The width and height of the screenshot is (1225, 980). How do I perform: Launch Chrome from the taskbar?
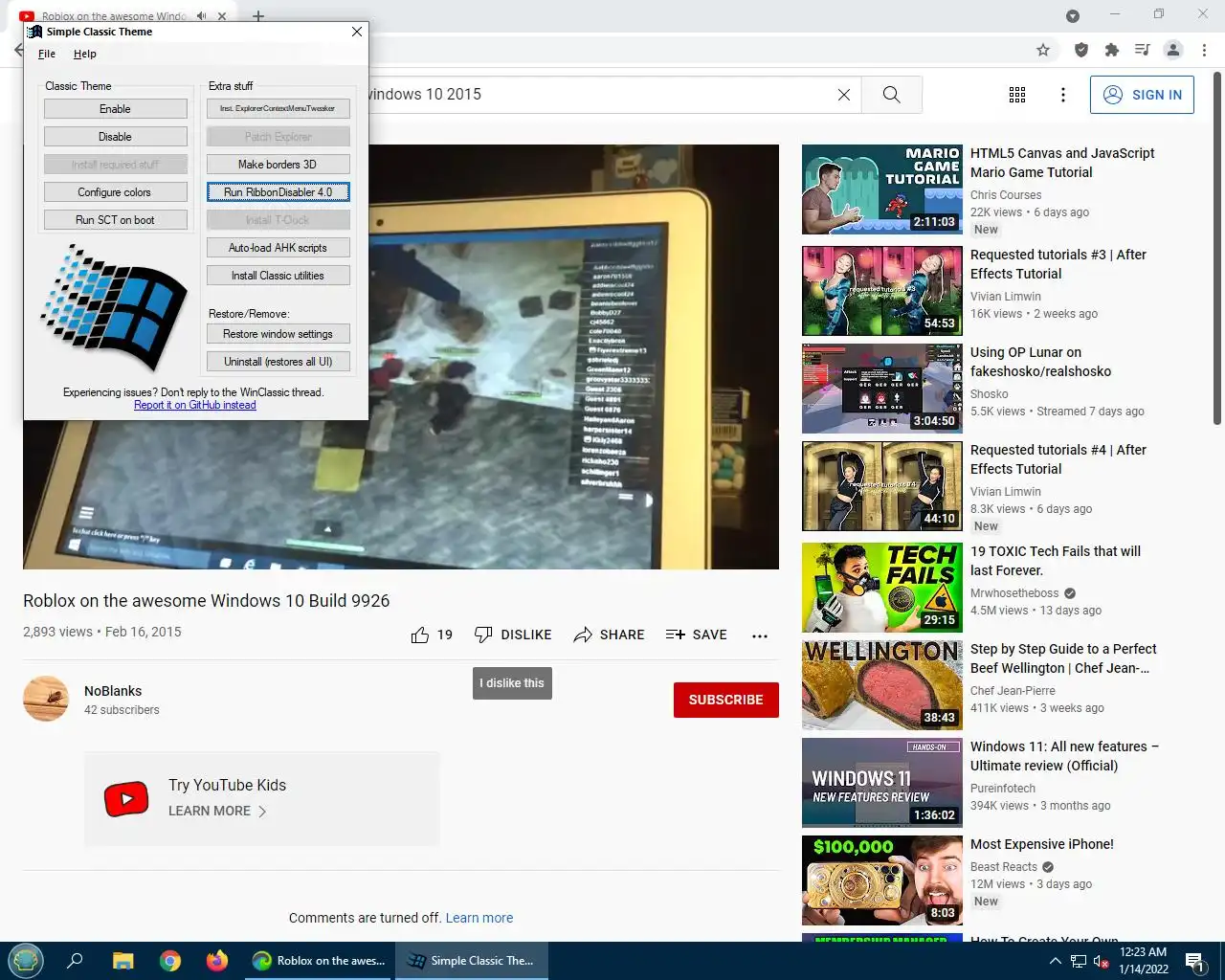(x=170, y=961)
